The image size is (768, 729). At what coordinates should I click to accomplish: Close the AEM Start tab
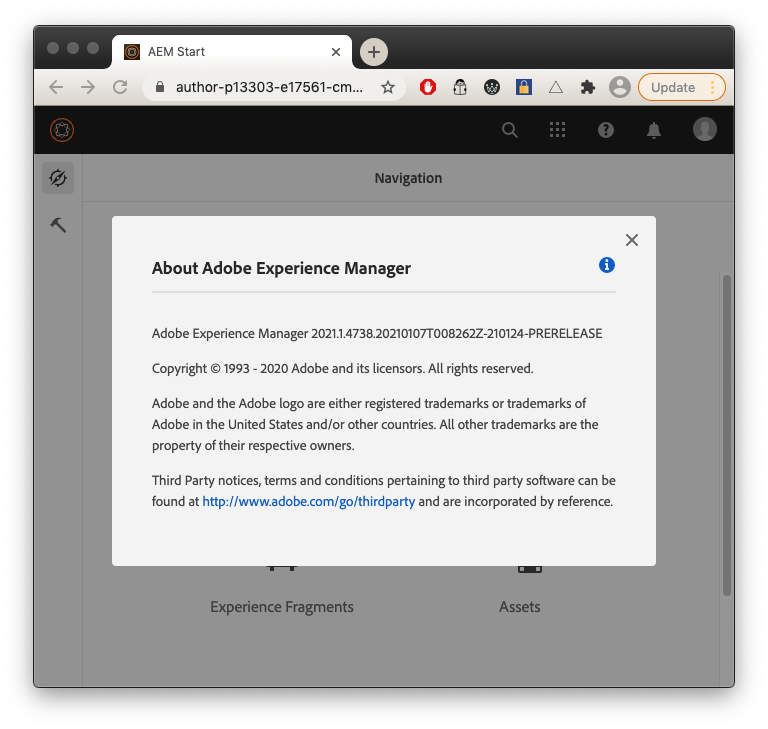336,52
